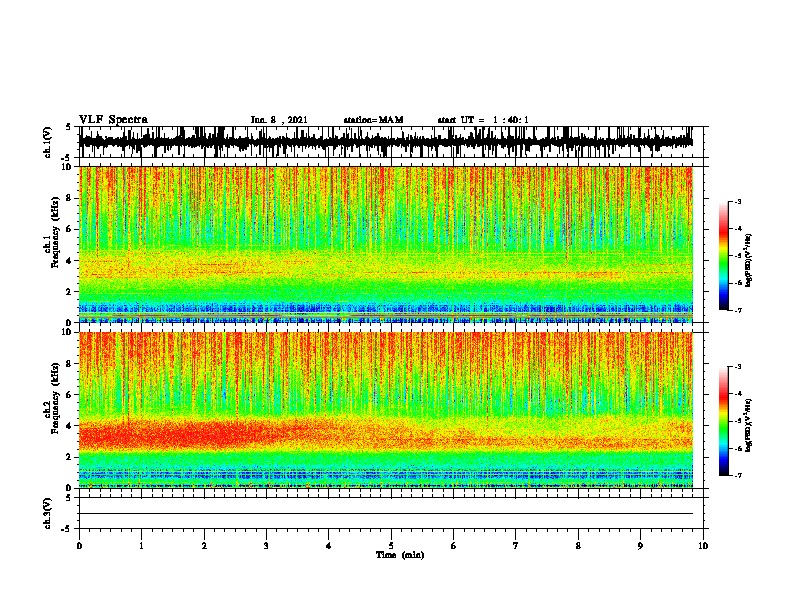Click the x-axis tick label "9" minutes

click(x=640, y=546)
